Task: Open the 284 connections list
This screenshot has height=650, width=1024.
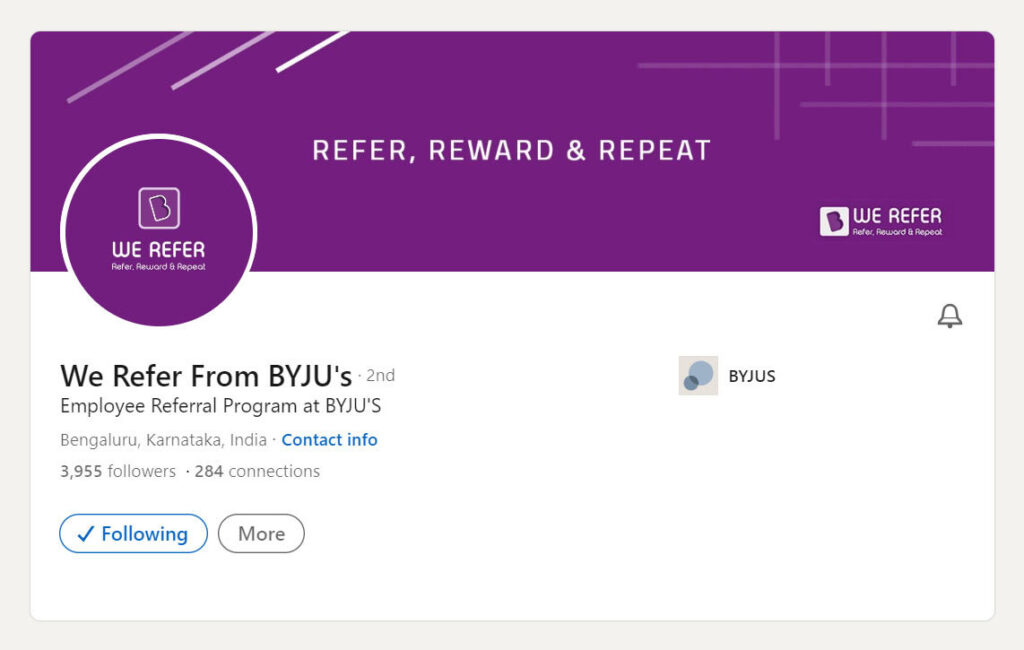Action: pos(257,471)
